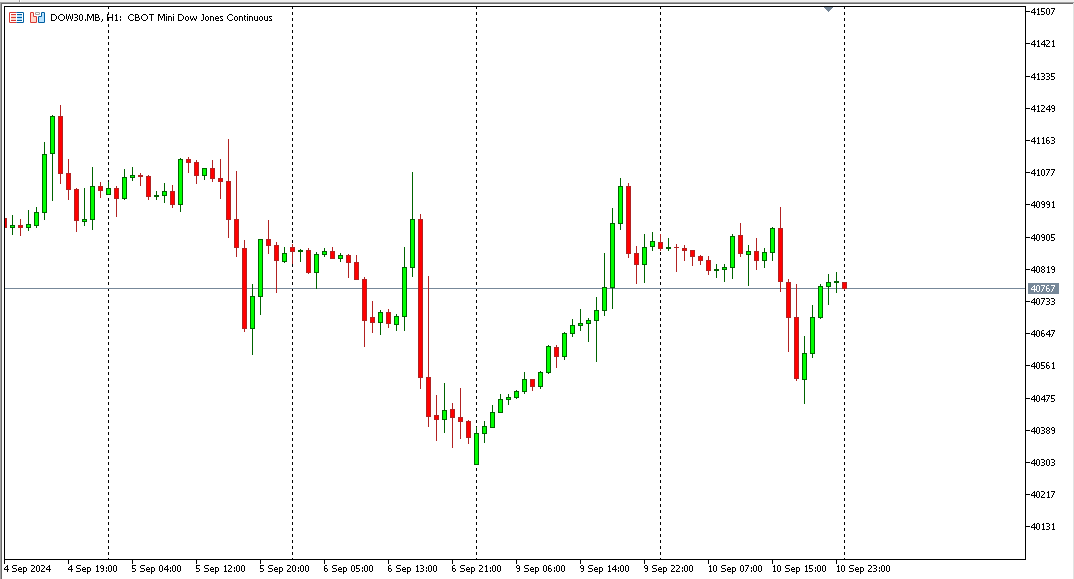The height and width of the screenshot is (579, 1074).
Task: Click the chart shift triangle marker
Action: pos(828,9)
